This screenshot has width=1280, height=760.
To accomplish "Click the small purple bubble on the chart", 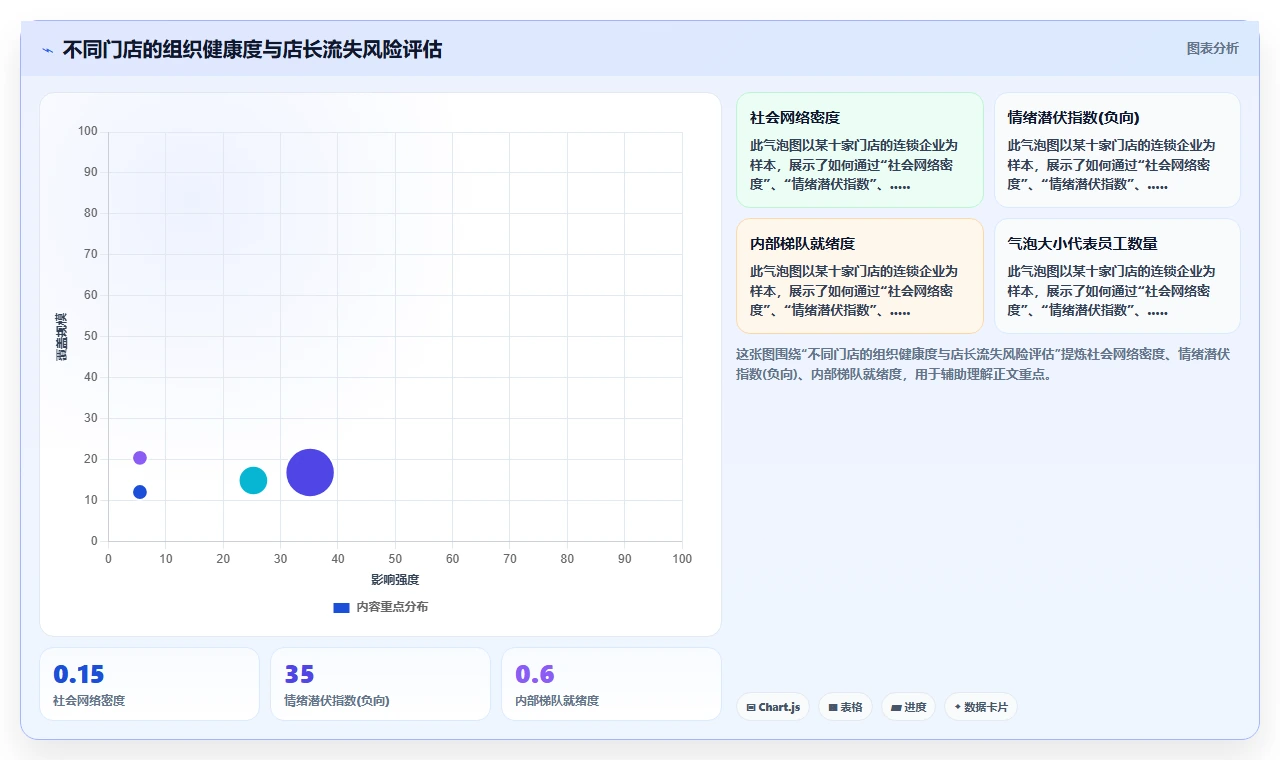I will coord(140,458).
